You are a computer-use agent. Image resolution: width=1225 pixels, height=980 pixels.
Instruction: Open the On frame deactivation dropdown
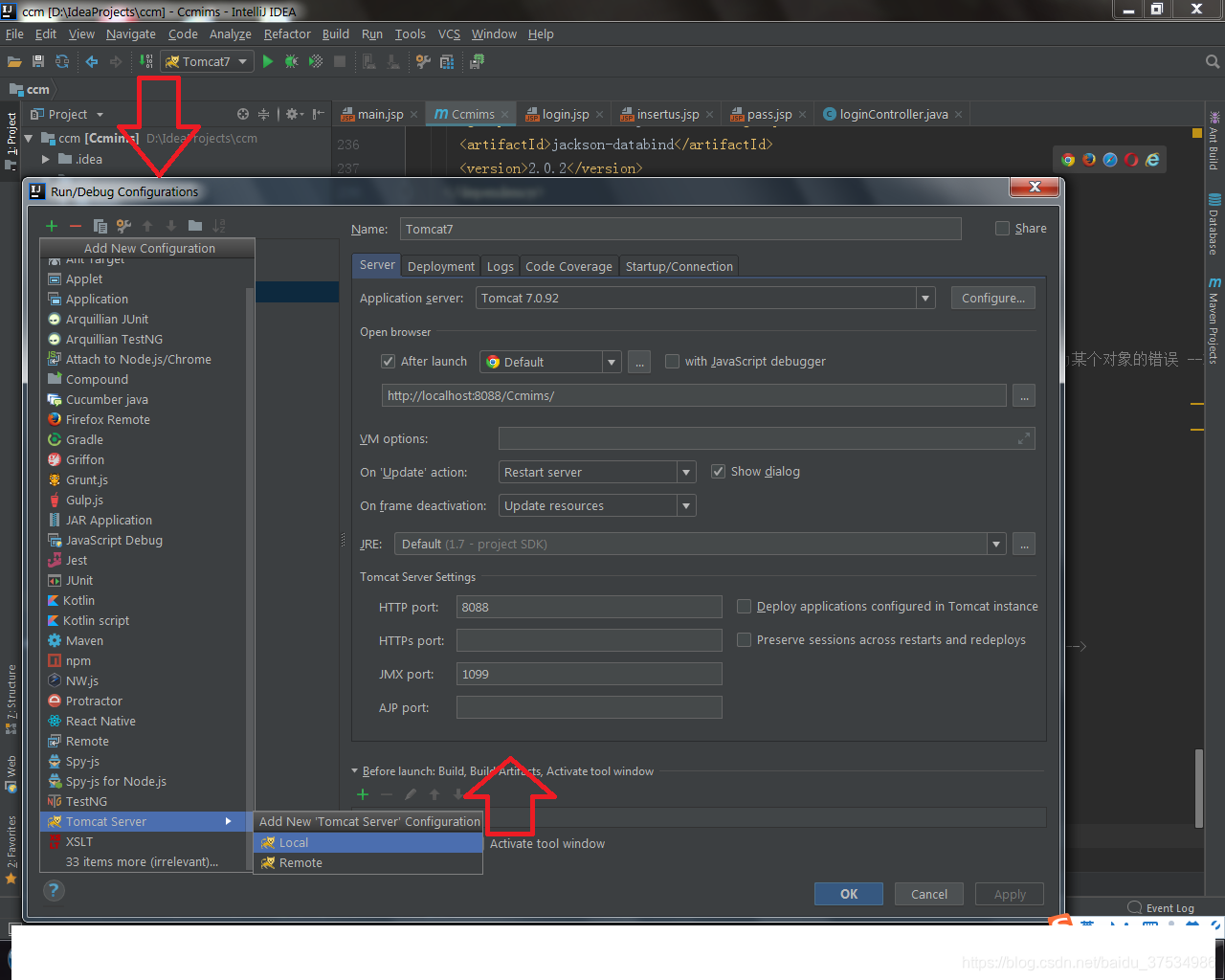coord(686,505)
